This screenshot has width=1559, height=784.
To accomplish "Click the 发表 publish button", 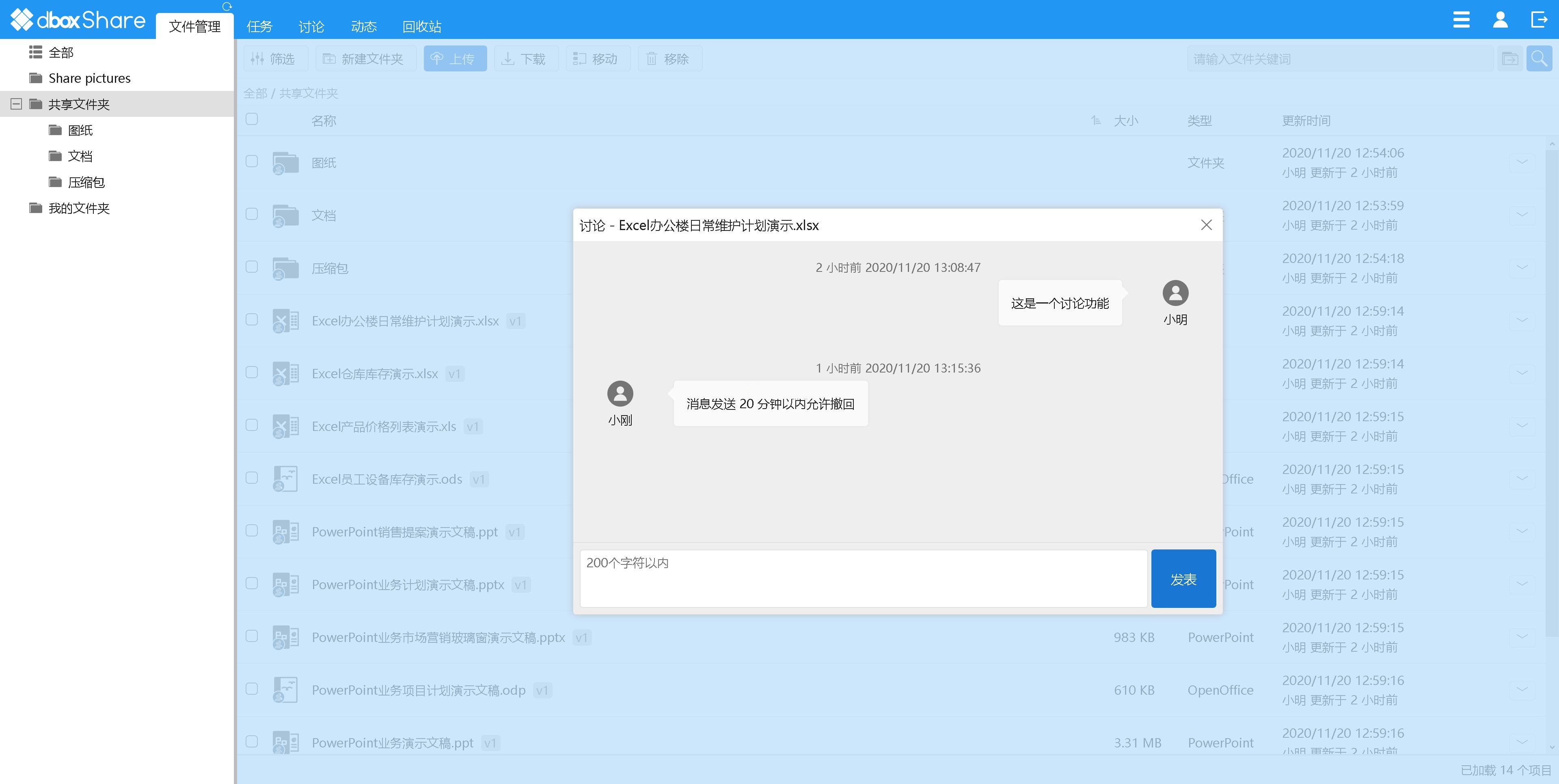I will point(1183,578).
